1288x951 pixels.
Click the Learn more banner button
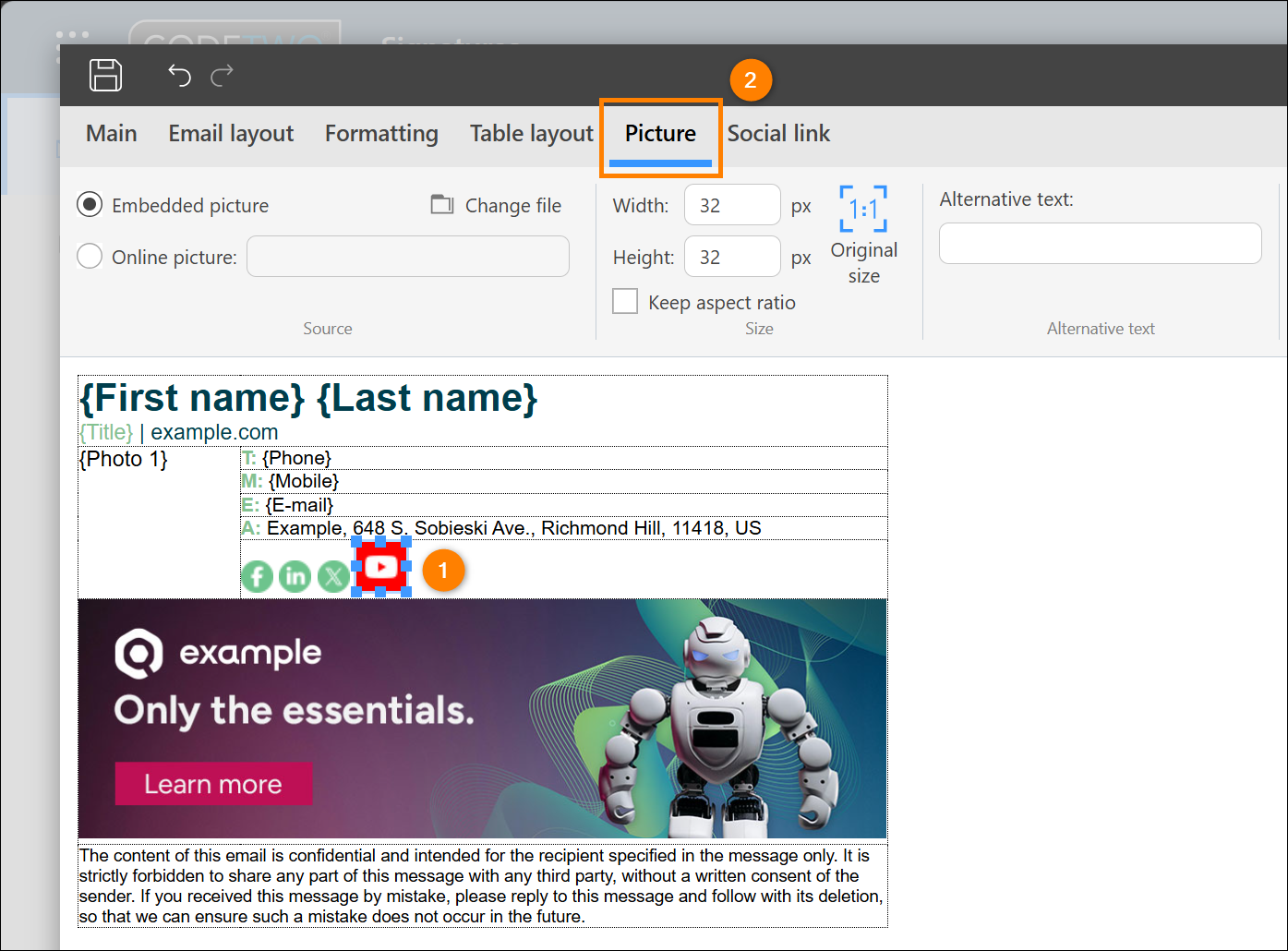(x=213, y=784)
